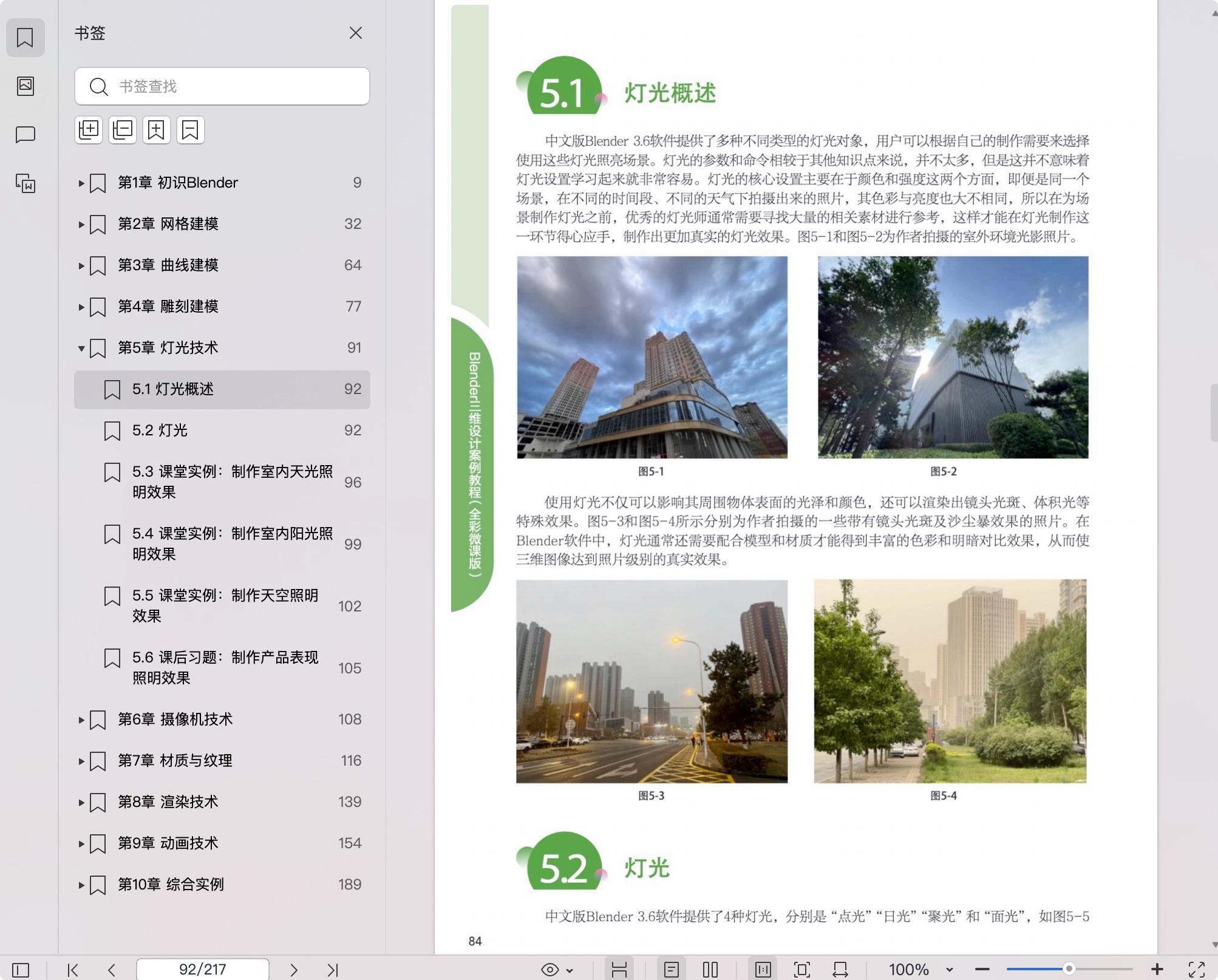Expand chapter 4 雕刻建模
The image size is (1218, 980).
click(81, 307)
